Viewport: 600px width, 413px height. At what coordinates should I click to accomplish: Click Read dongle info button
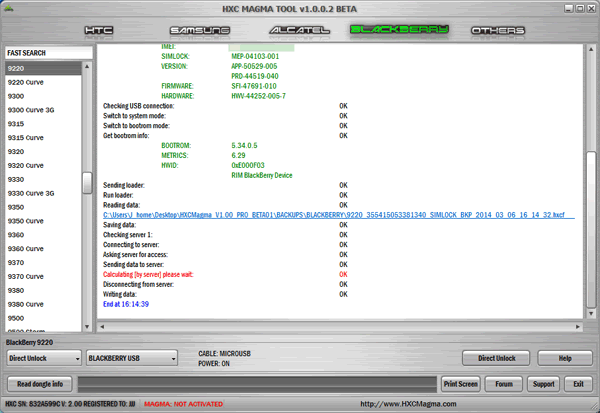[40, 384]
